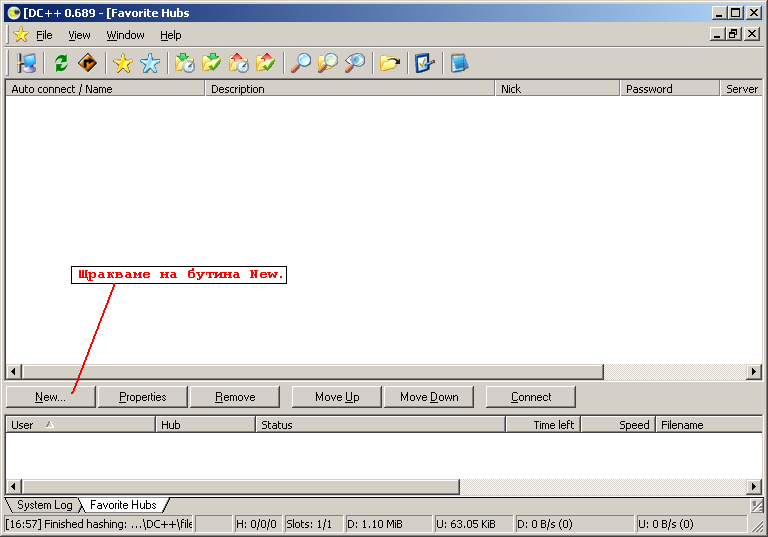Open the Search Spy icon
The height and width of the screenshot is (537, 768).
point(355,63)
